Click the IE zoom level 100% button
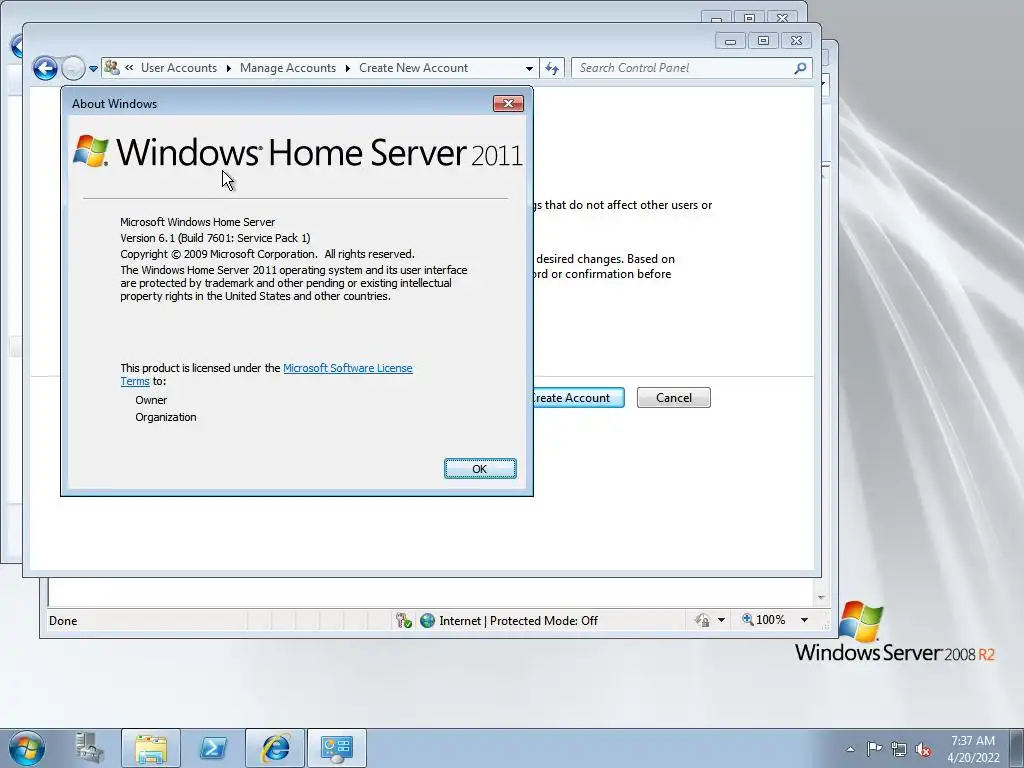The image size is (1024, 768). click(x=763, y=620)
